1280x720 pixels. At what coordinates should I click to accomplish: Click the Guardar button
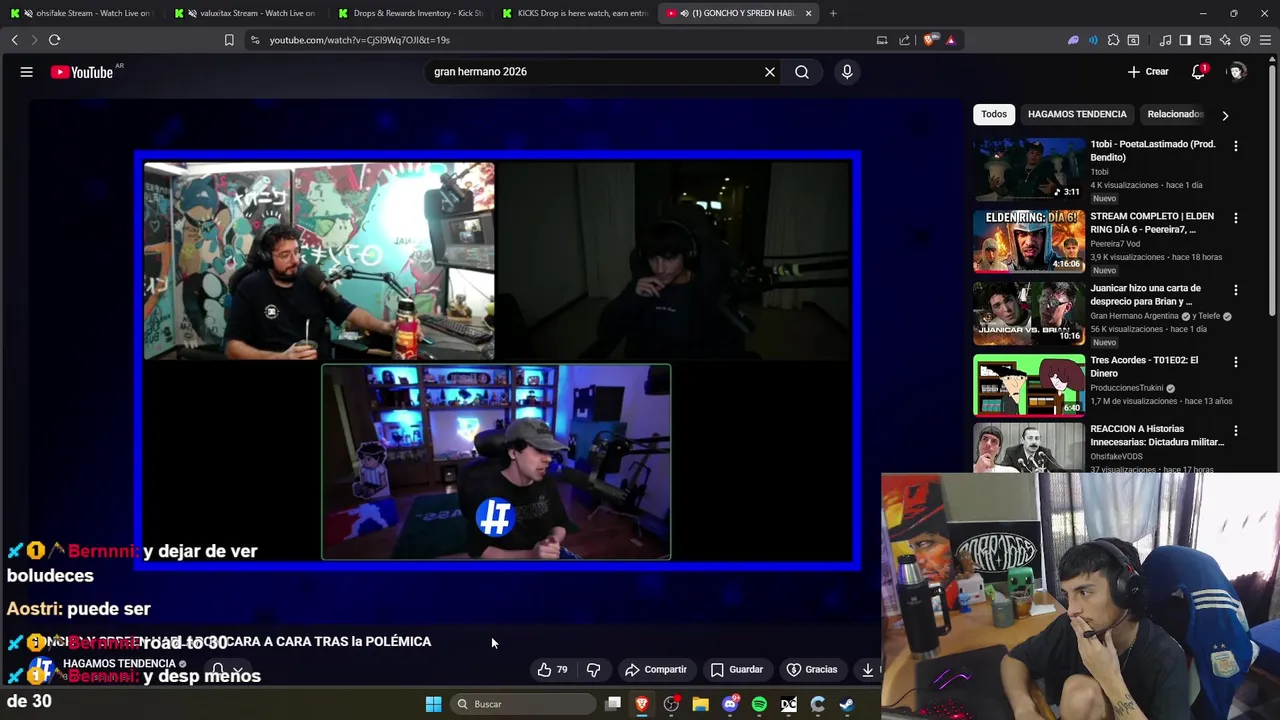(x=737, y=670)
